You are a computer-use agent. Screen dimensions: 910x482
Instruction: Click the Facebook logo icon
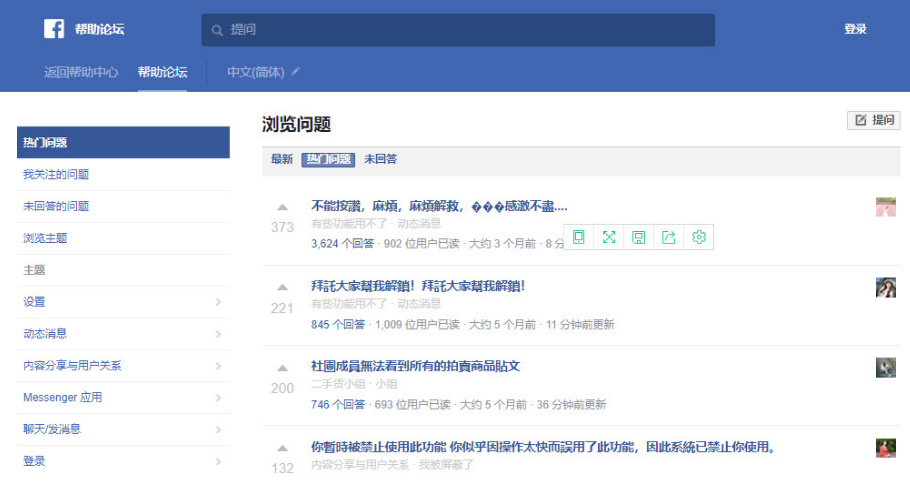pyautogui.click(x=54, y=29)
